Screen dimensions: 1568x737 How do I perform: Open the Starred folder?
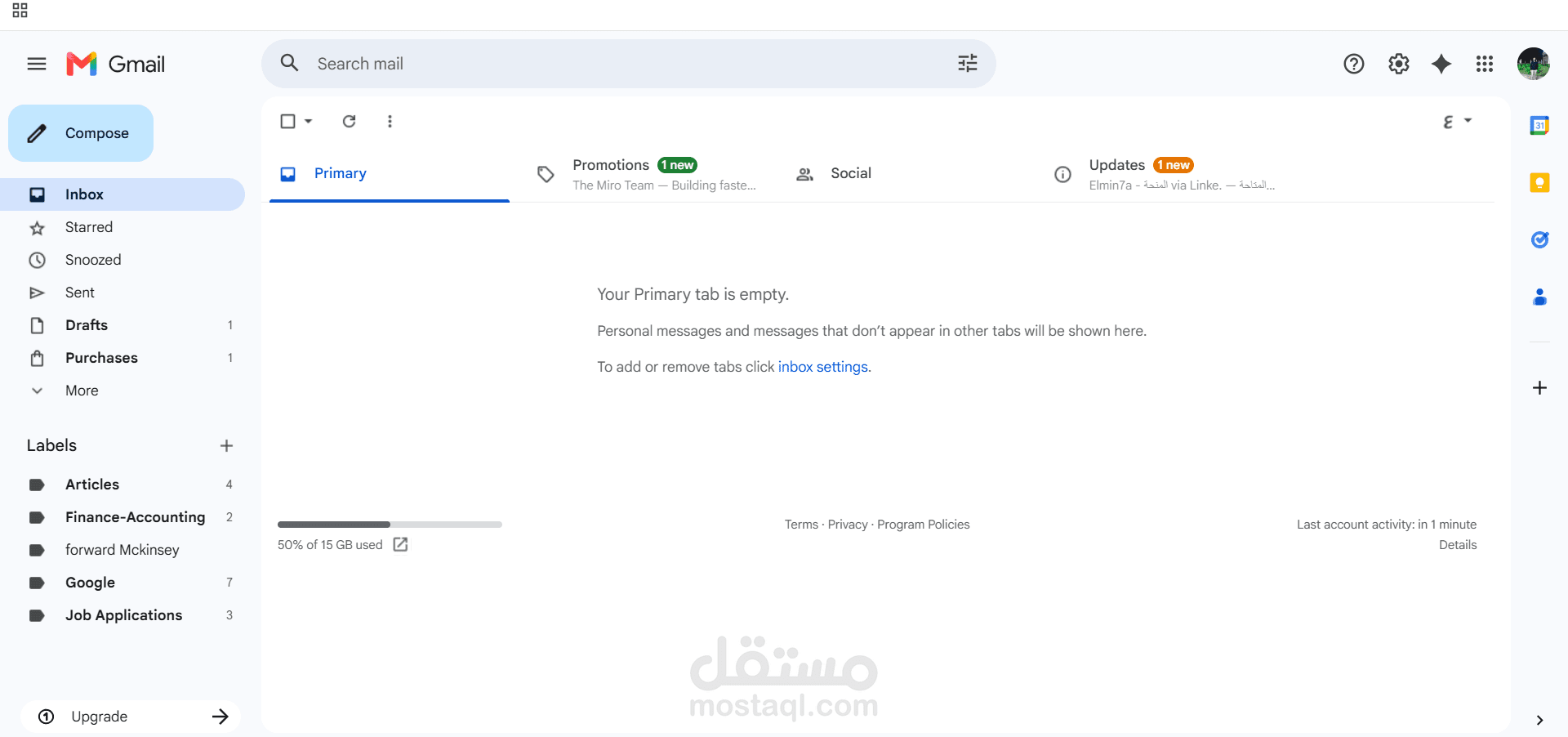tap(122, 227)
